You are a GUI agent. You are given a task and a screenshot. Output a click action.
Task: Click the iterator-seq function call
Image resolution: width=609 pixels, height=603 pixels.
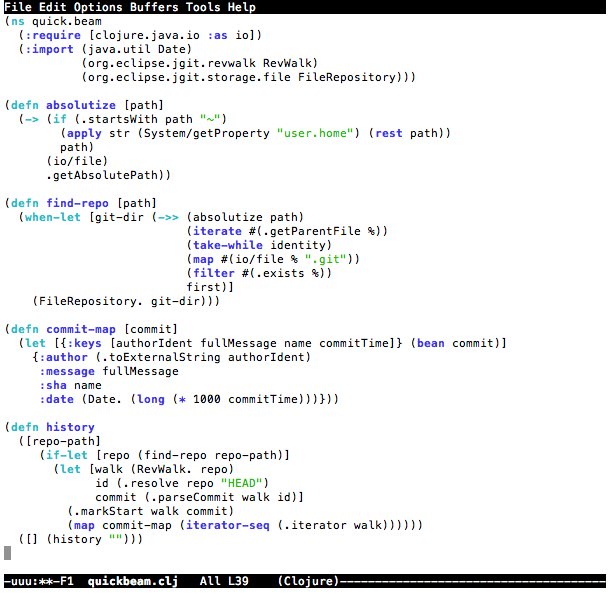pyautogui.click(x=228, y=525)
